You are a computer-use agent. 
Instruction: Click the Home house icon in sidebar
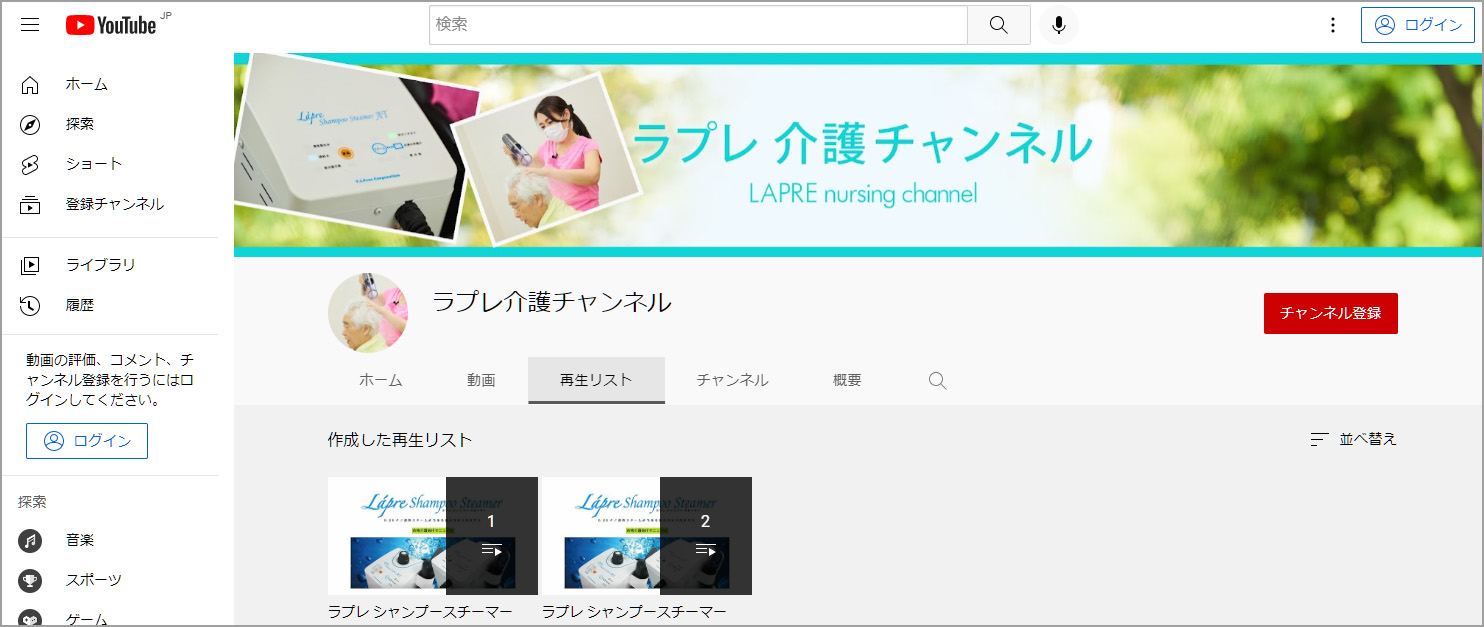[30, 84]
